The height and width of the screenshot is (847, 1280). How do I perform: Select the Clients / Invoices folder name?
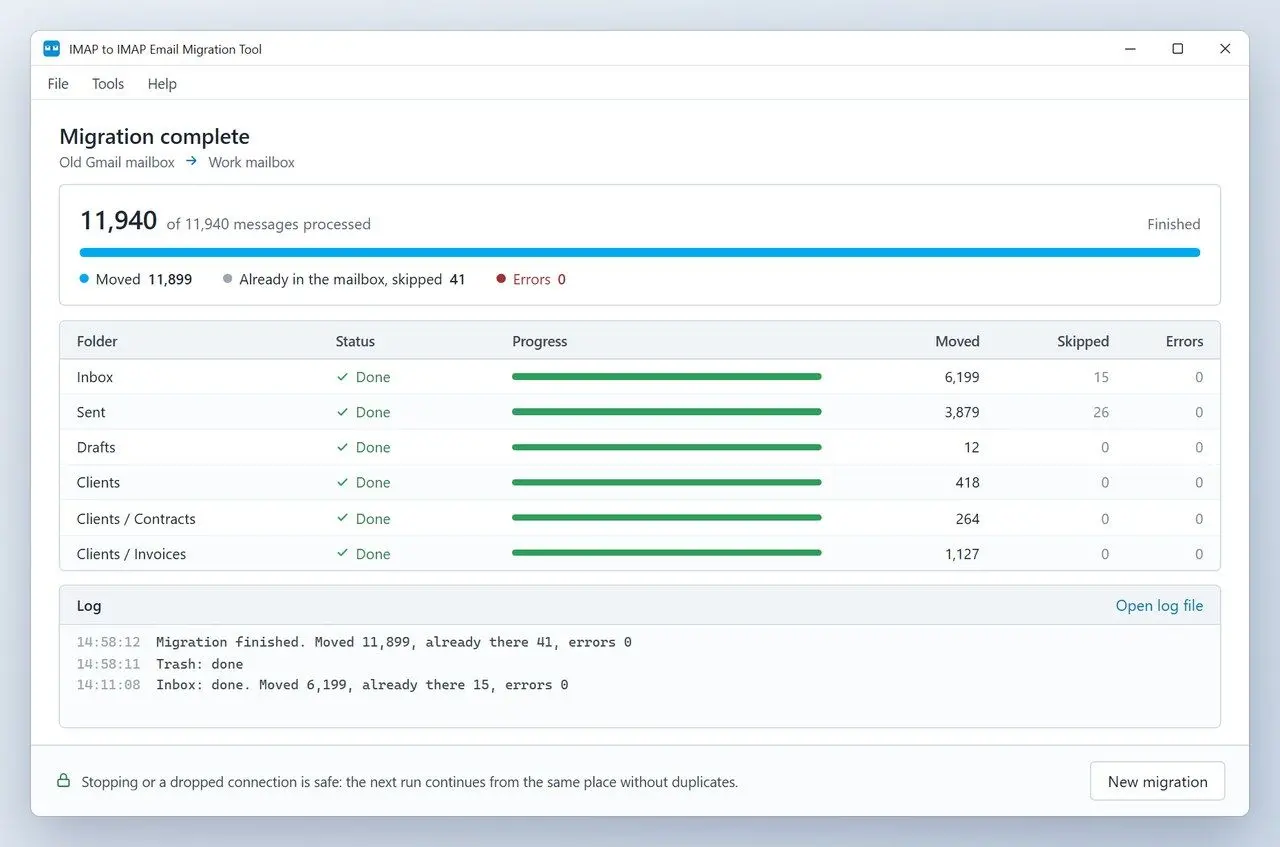tap(131, 553)
